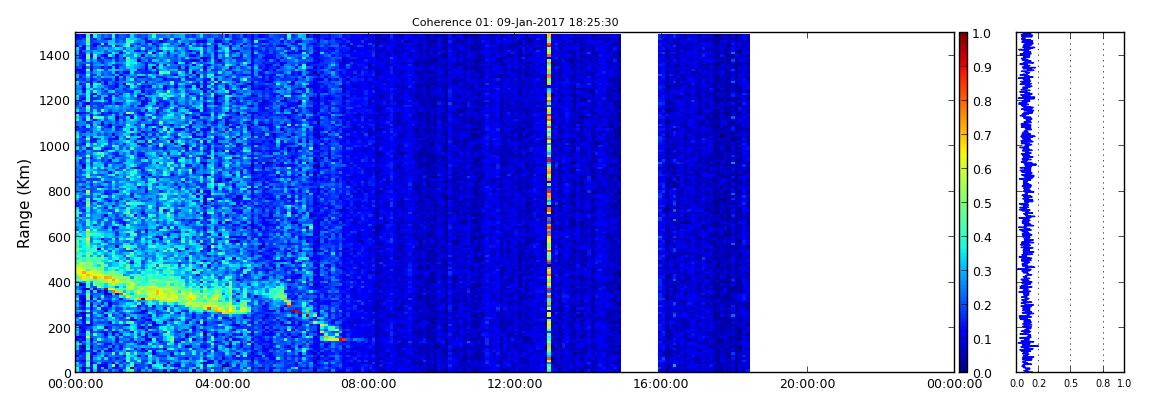Viewport: 1150px width, 407px height.
Task: Select the 04:00:00 time axis tick label
Action: point(221,384)
